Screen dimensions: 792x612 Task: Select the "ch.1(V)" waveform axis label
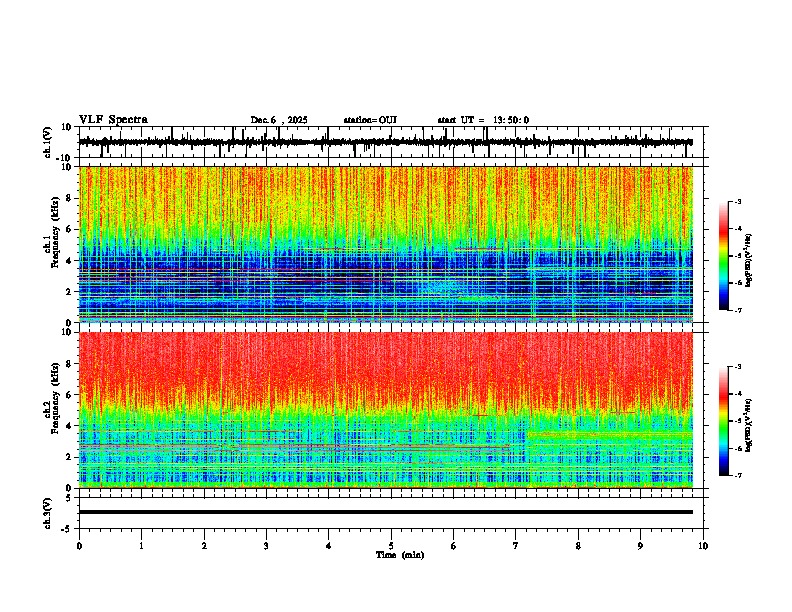48,142
